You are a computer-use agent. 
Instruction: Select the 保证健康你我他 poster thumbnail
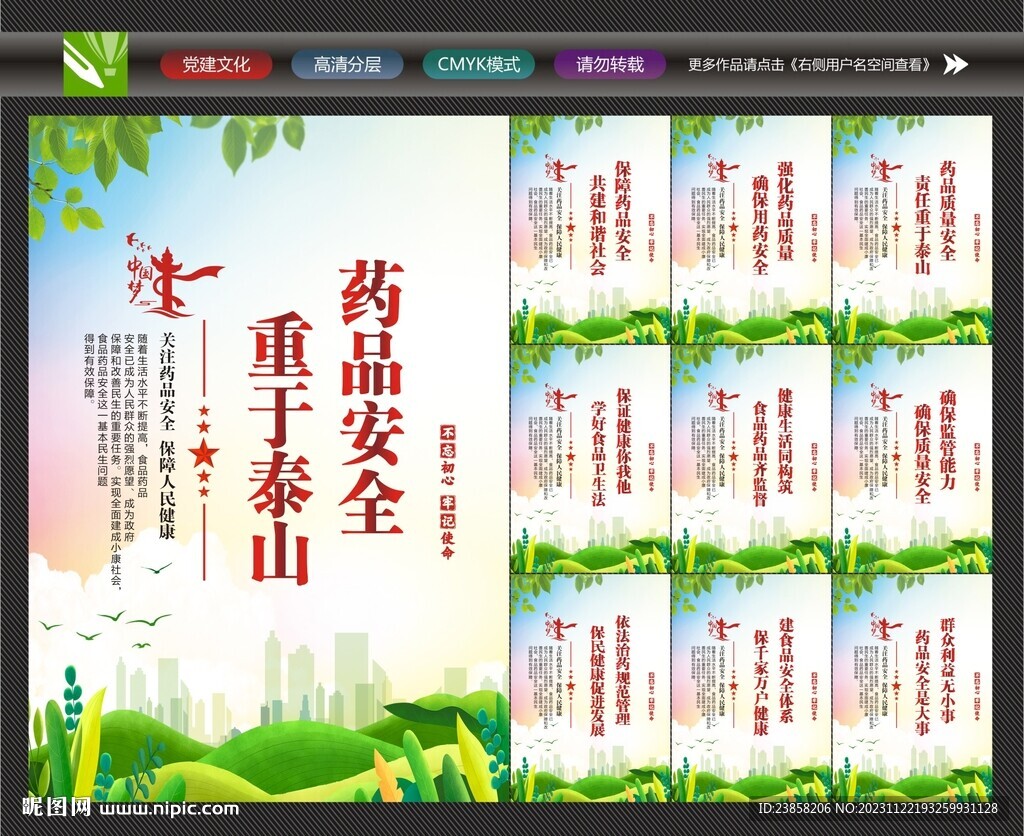tap(590, 459)
